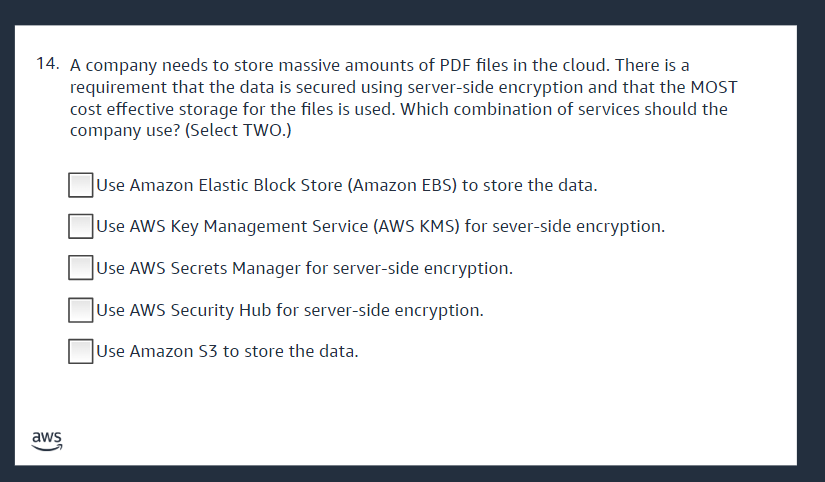Viewport: 825px width, 482px height.
Task: Click the 'Use AWS Secrets Manager' answer text
Action: pyautogui.click(x=305, y=268)
